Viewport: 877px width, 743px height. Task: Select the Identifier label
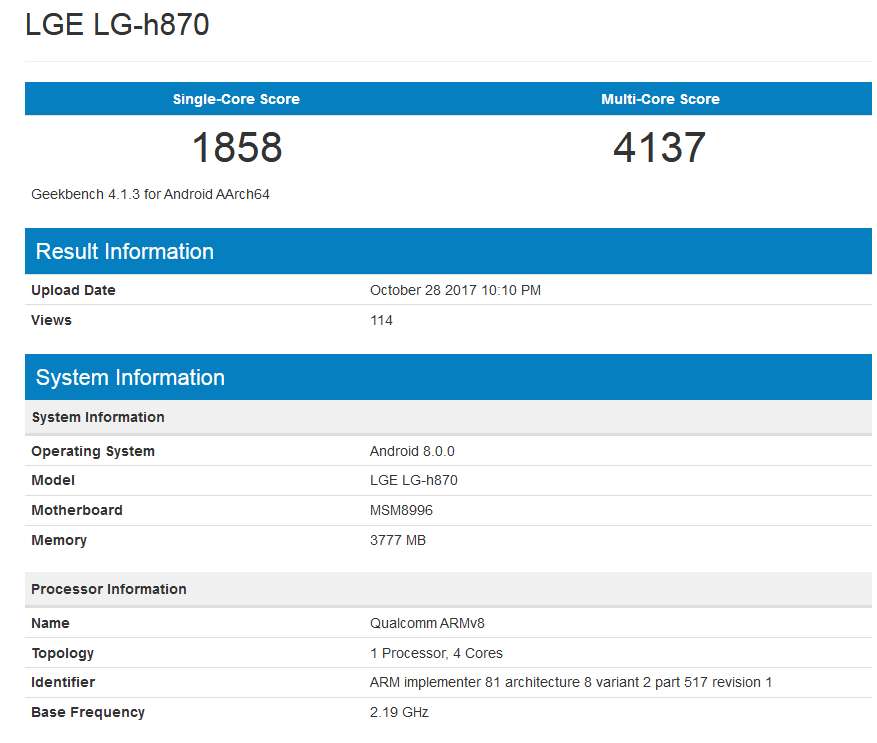coord(63,683)
